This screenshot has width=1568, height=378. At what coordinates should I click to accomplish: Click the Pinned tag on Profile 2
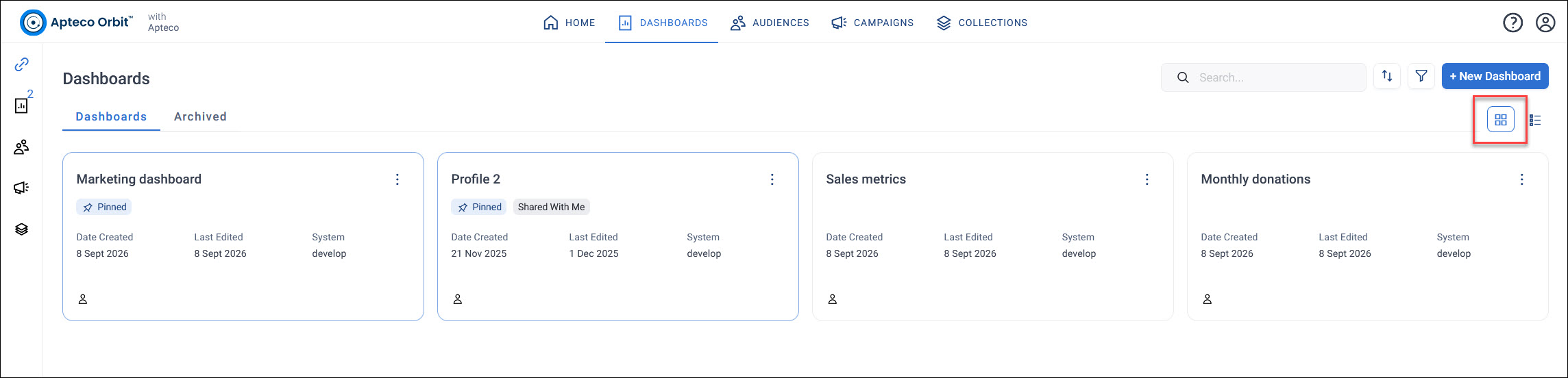click(x=479, y=207)
